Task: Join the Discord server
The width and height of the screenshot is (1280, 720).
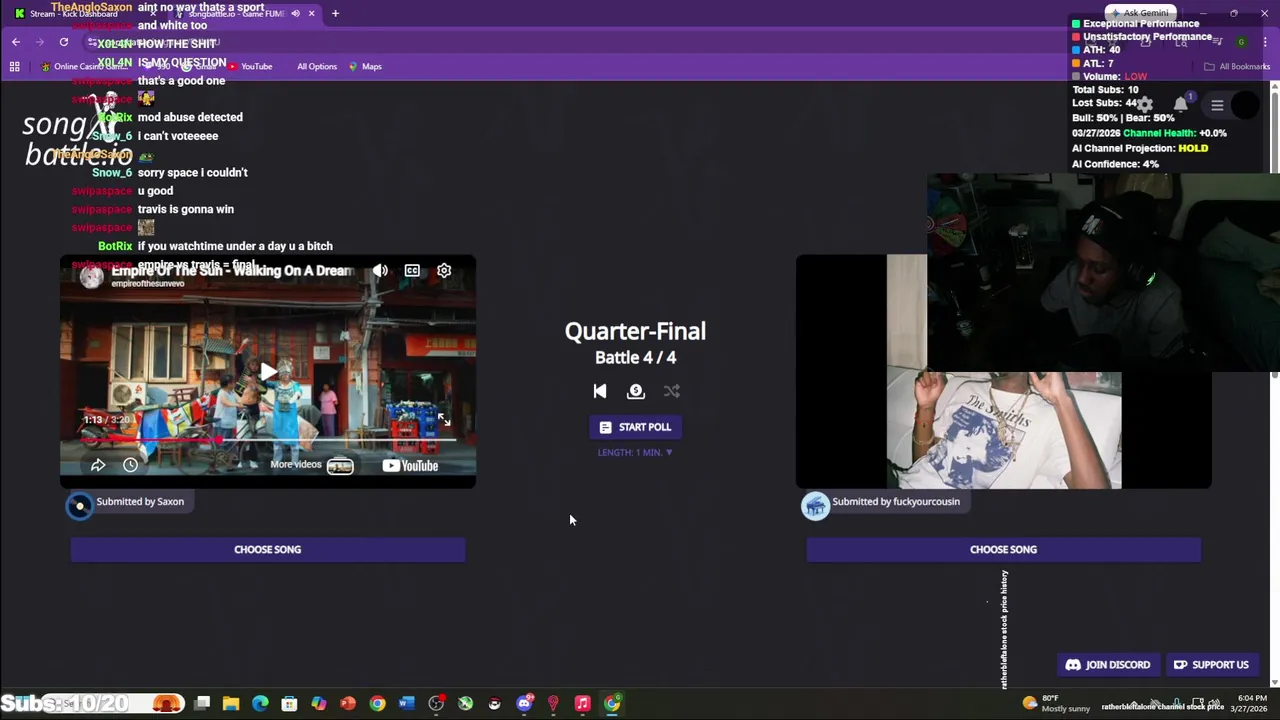Action: [x=1107, y=665]
